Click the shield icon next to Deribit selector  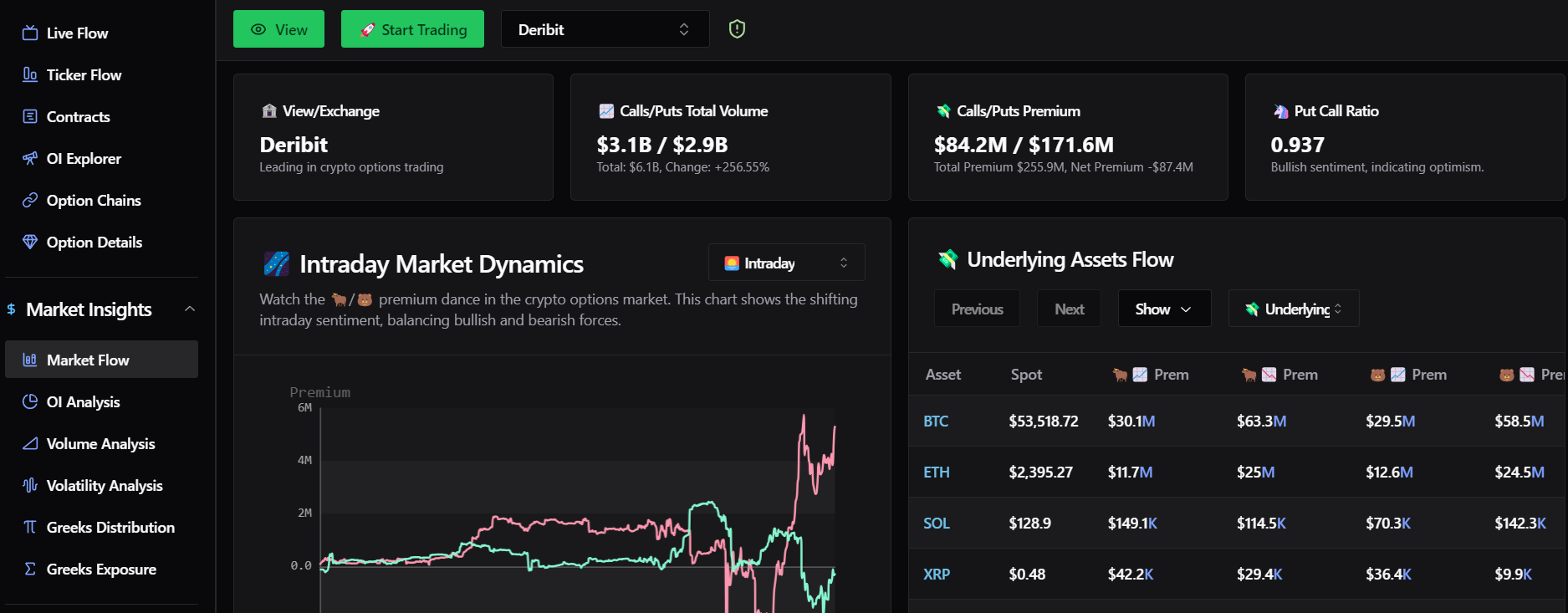737,29
